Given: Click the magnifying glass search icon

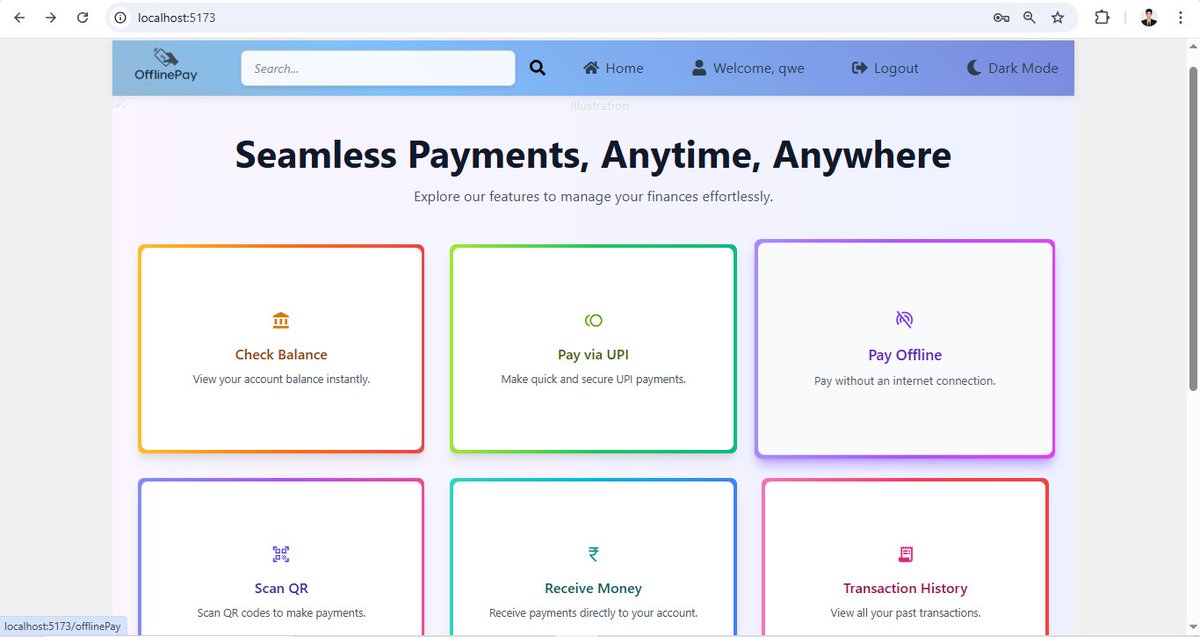Looking at the screenshot, I should click(537, 68).
